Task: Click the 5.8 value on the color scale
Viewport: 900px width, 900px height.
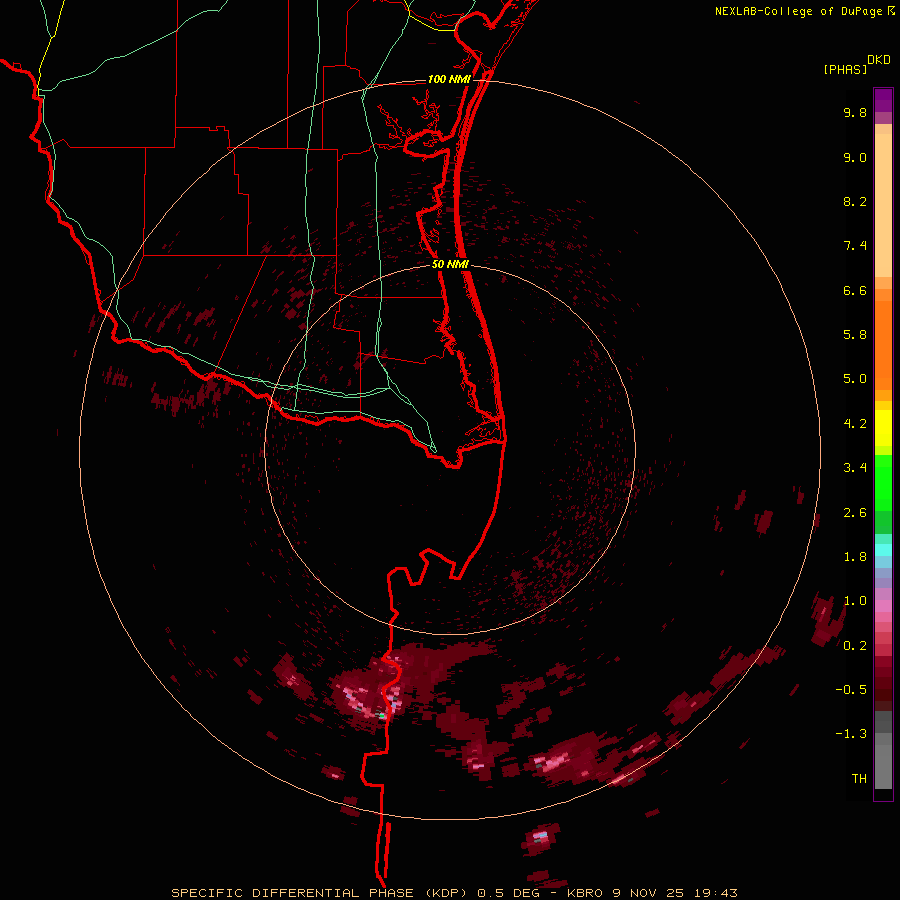Action: 855,335
